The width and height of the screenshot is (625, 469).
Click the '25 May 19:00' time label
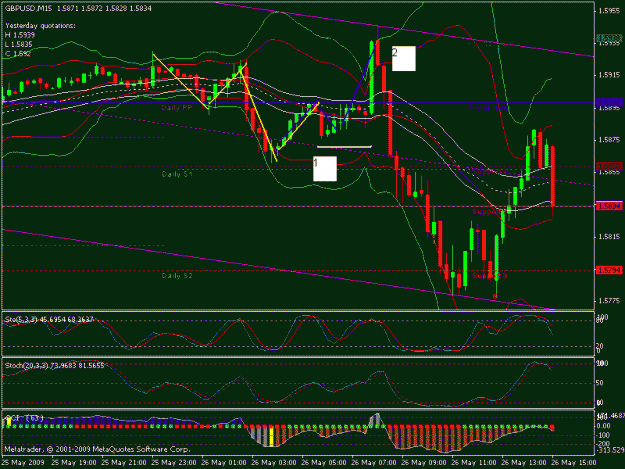click(x=74, y=463)
